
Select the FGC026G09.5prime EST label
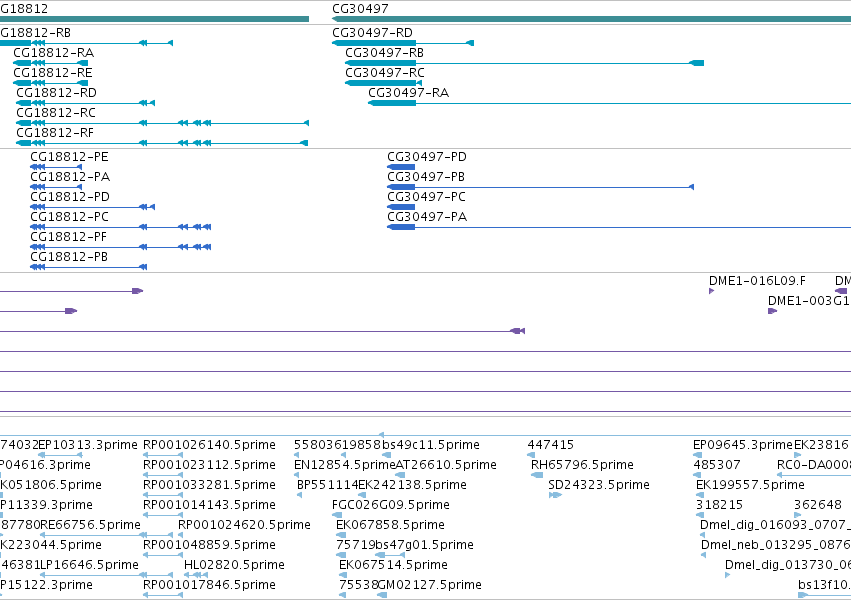point(391,505)
